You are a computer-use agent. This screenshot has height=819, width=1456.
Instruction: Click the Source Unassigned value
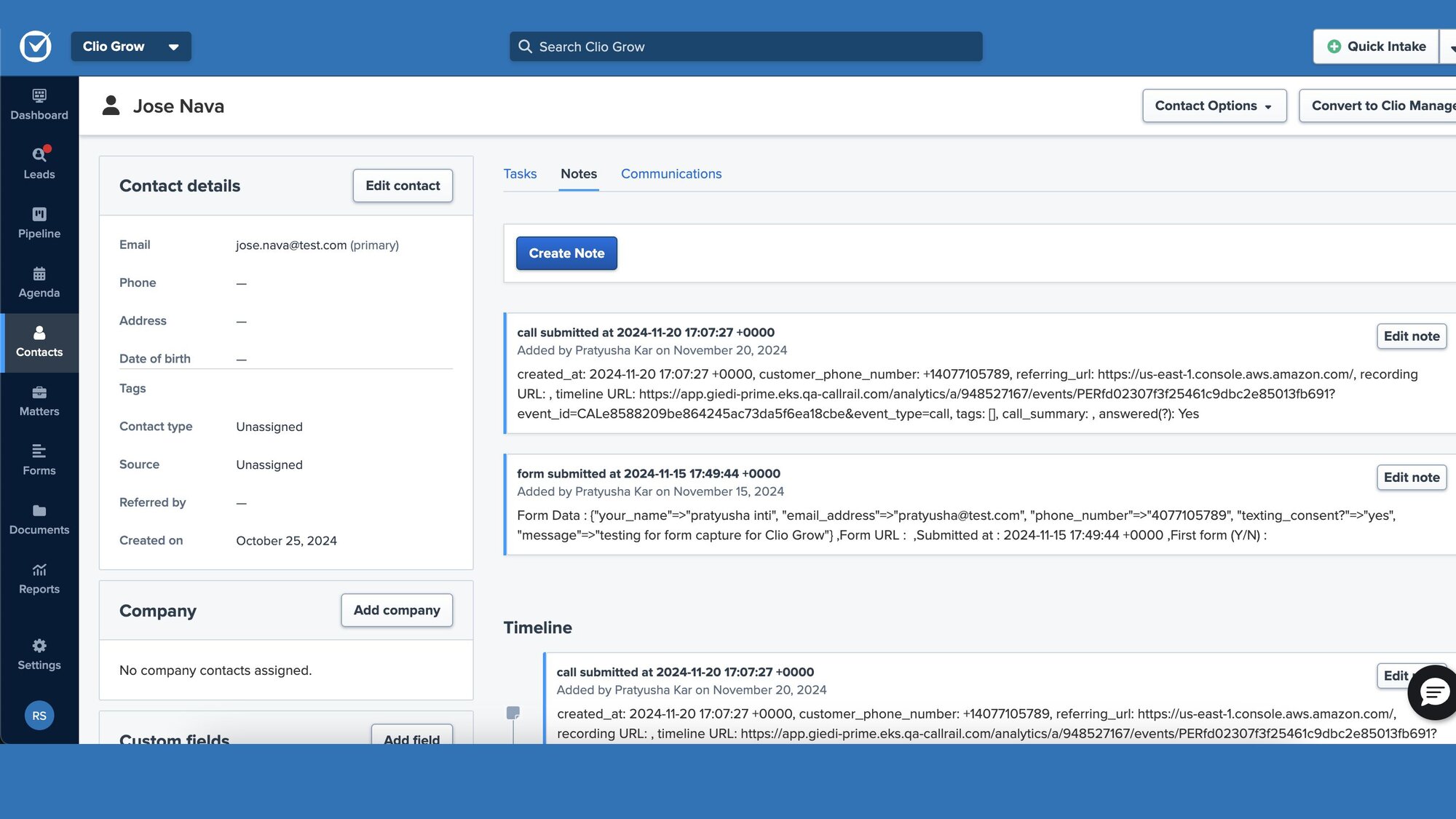[x=269, y=464]
